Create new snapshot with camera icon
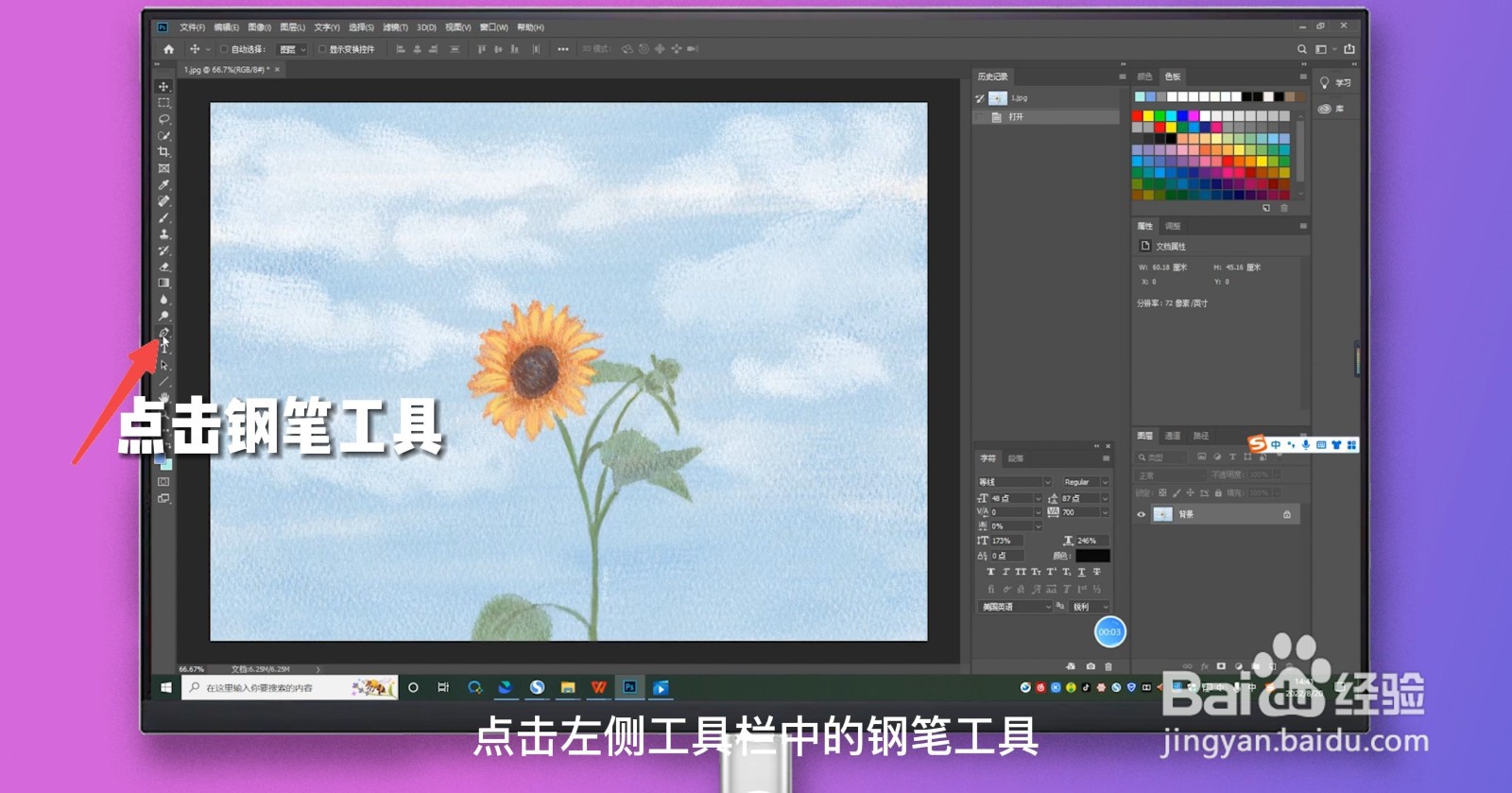This screenshot has width=1512, height=793. (x=1091, y=666)
